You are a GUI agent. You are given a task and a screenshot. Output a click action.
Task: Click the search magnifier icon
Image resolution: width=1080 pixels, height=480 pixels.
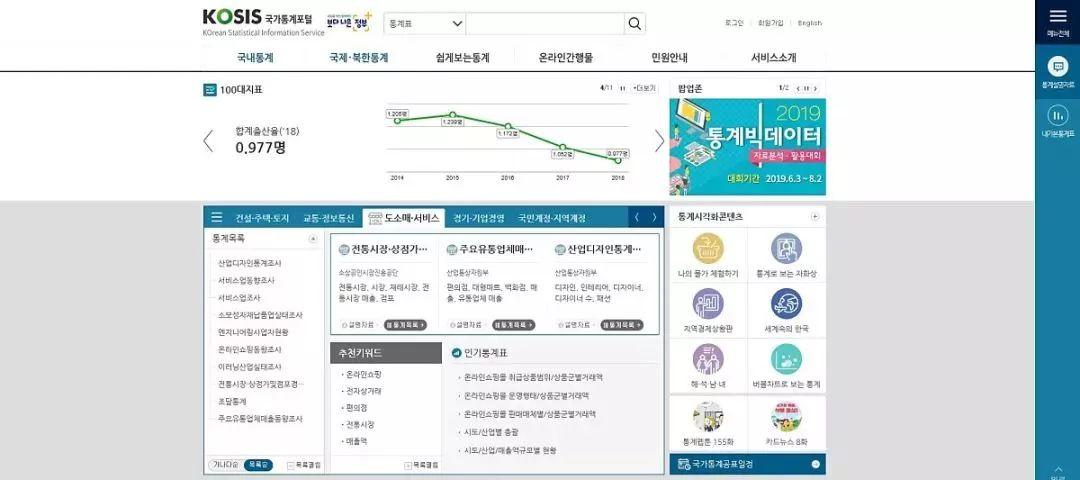(x=634, y=23)
